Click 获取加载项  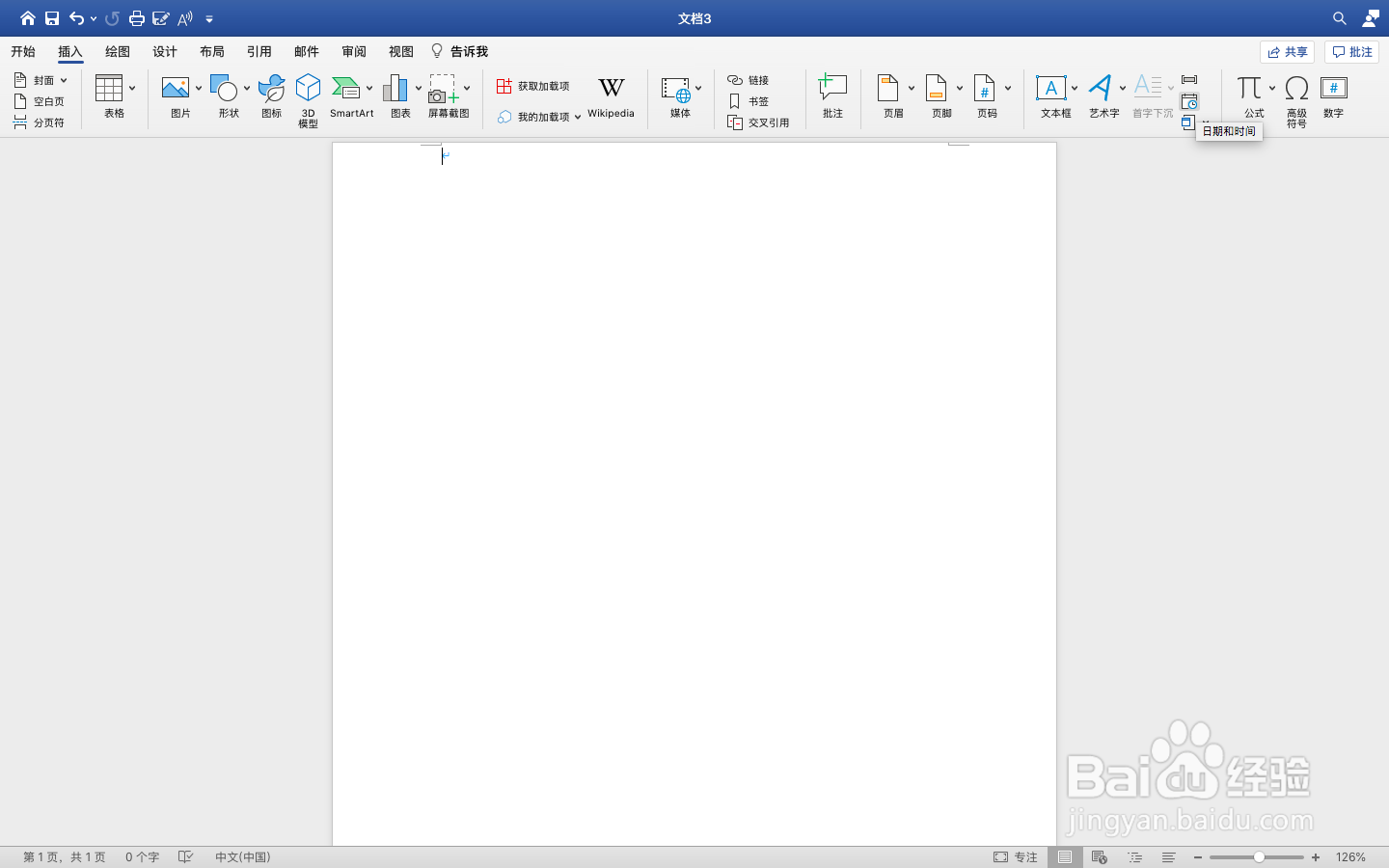533,86
